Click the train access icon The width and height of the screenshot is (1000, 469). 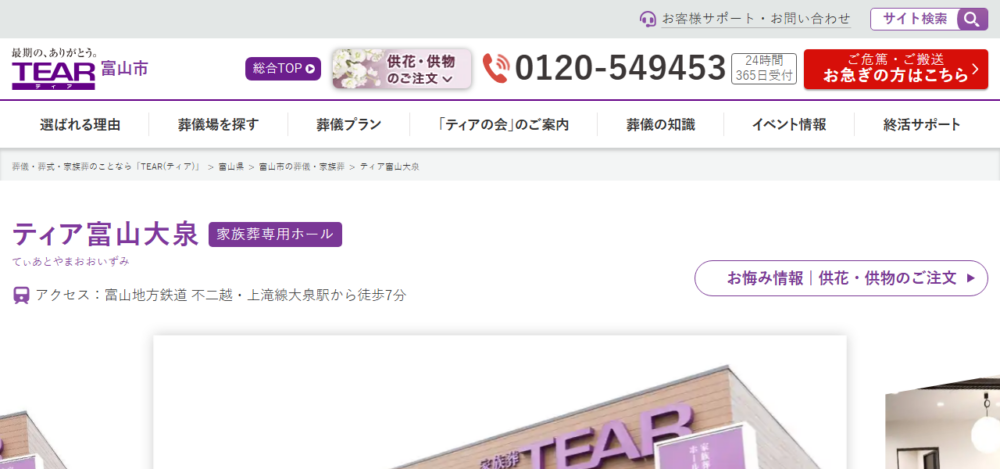click(x=21, y=295)
